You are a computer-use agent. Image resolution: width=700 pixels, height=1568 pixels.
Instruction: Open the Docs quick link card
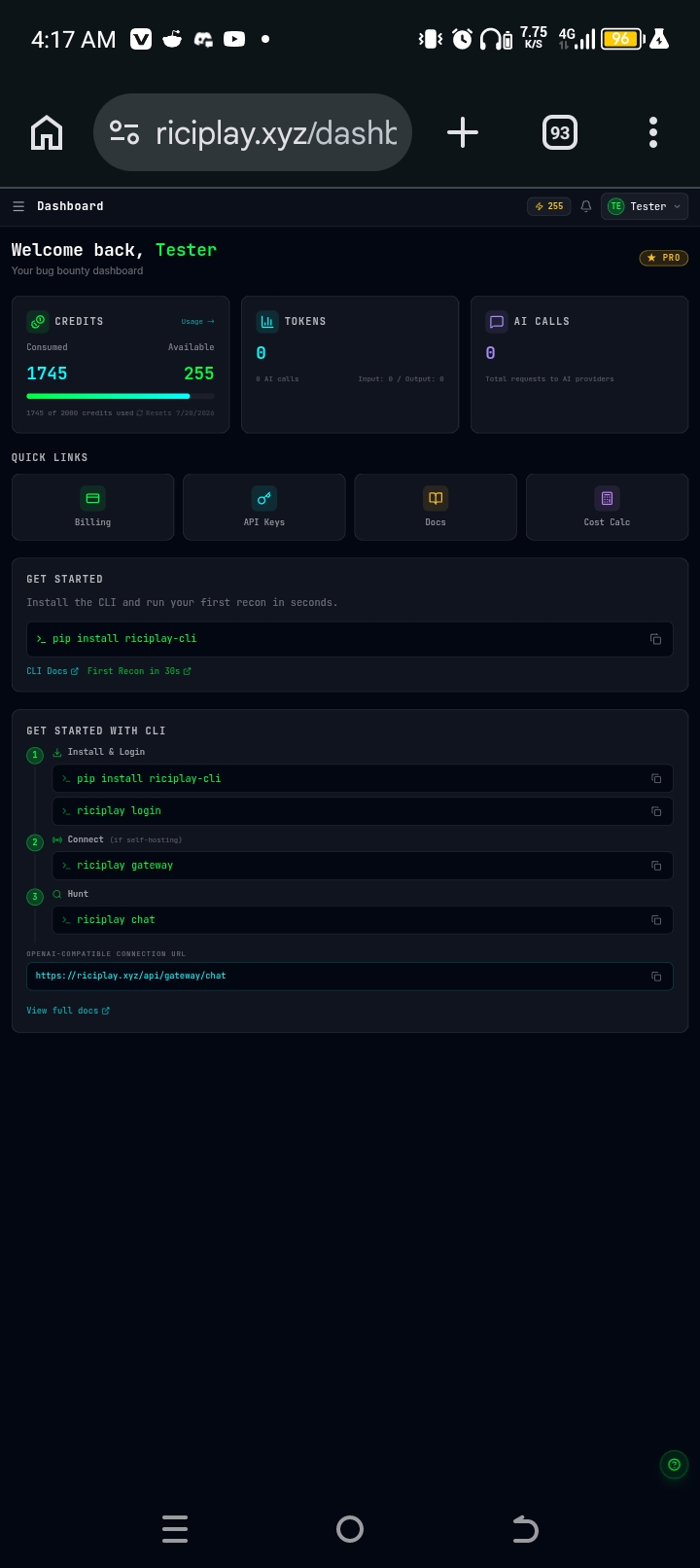[x=436, y=507]
